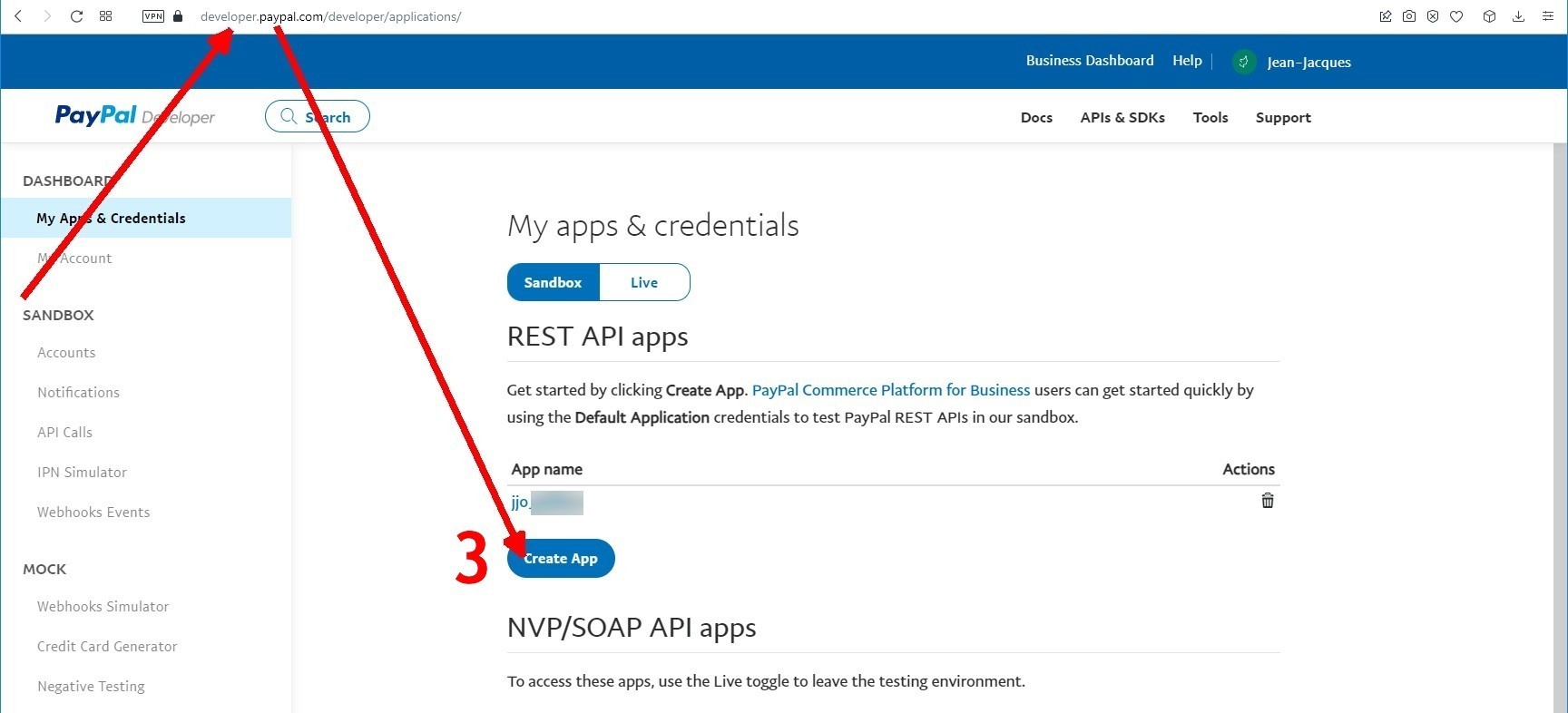Open sandbox Accounts in the sidebar

(66, 352)
